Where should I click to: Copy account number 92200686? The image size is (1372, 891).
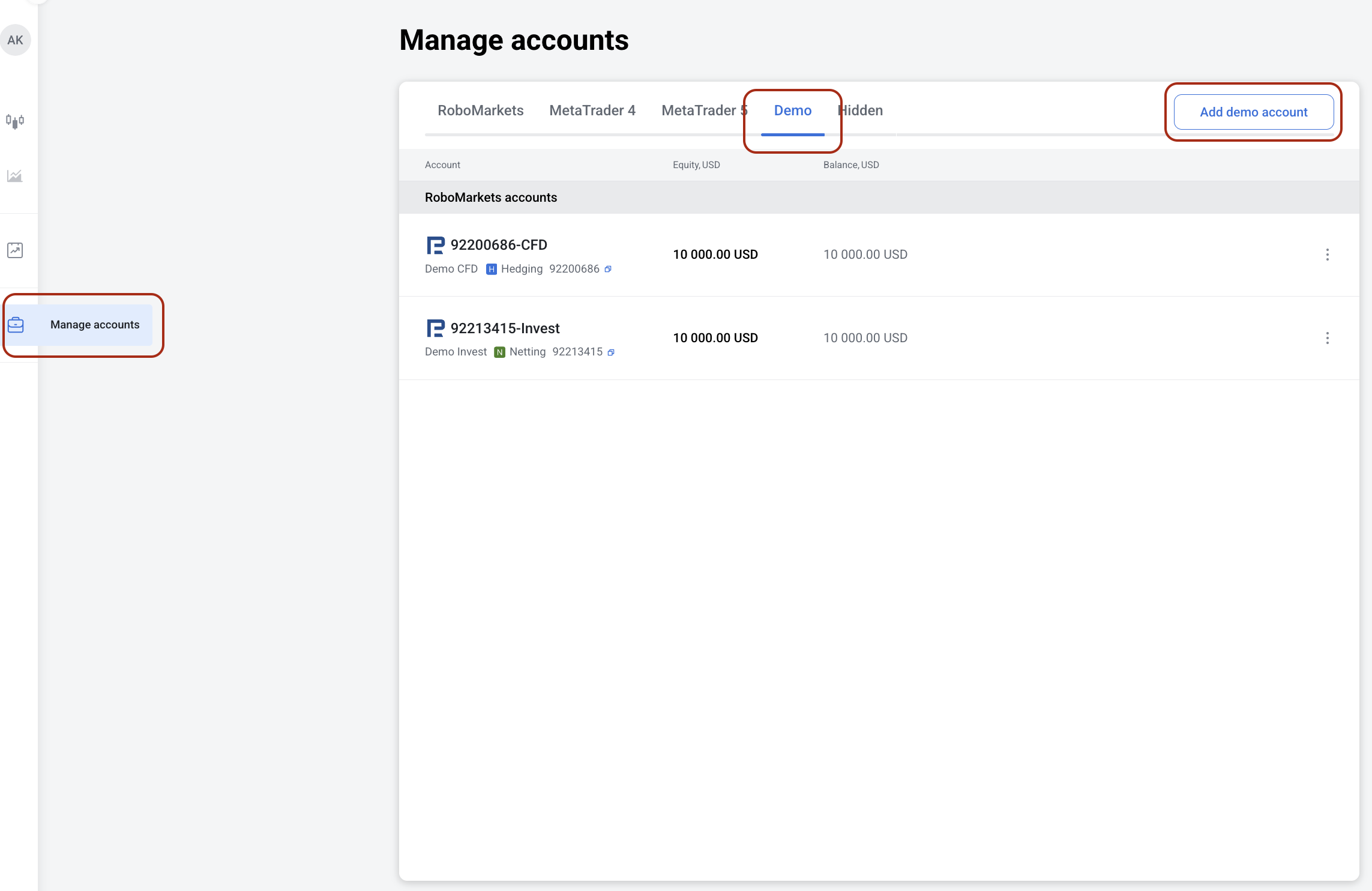[x=608, y=269]
